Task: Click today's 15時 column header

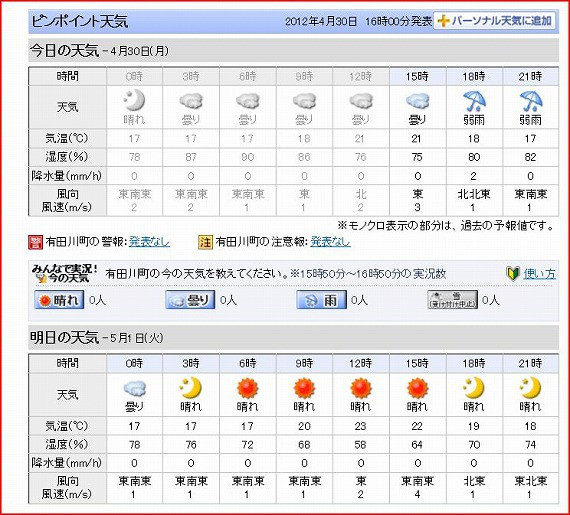Action: point(417,76)
